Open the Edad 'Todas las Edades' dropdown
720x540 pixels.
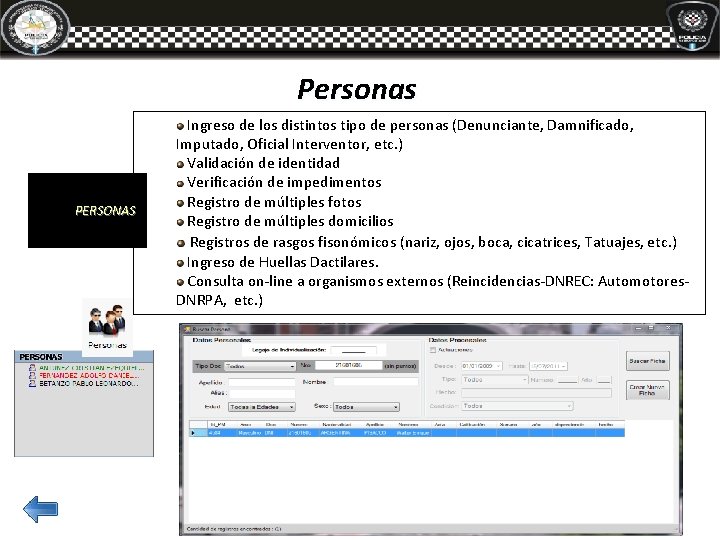[262, 407]
